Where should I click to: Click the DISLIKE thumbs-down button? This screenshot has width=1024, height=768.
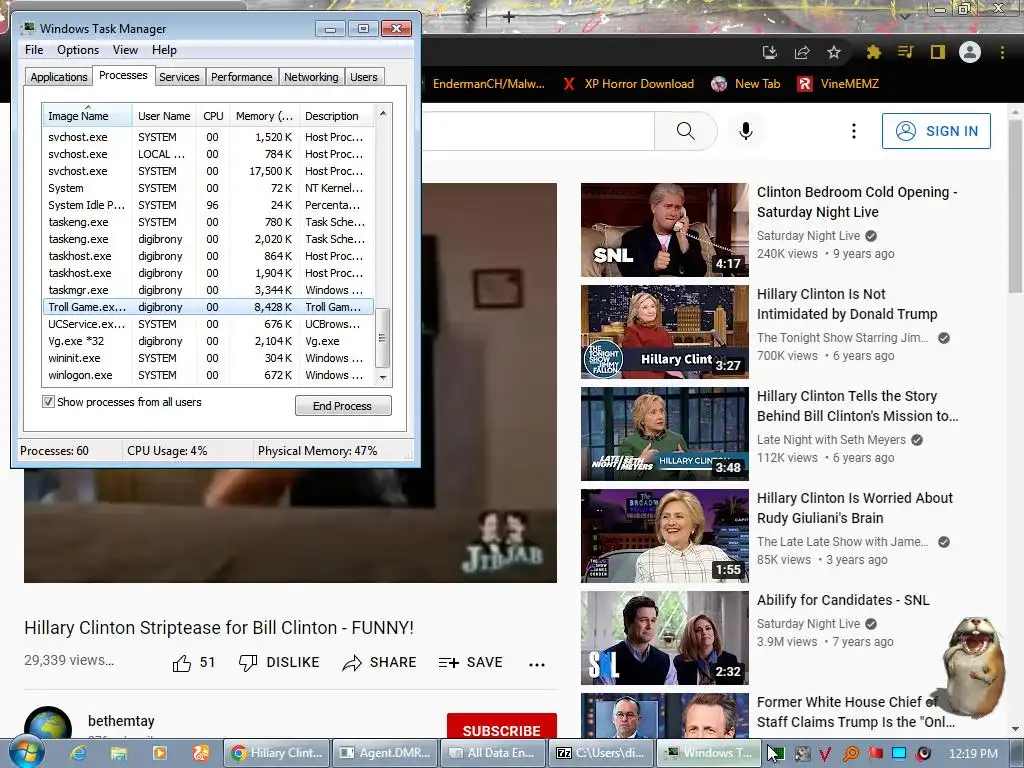(x=279, y=662)
